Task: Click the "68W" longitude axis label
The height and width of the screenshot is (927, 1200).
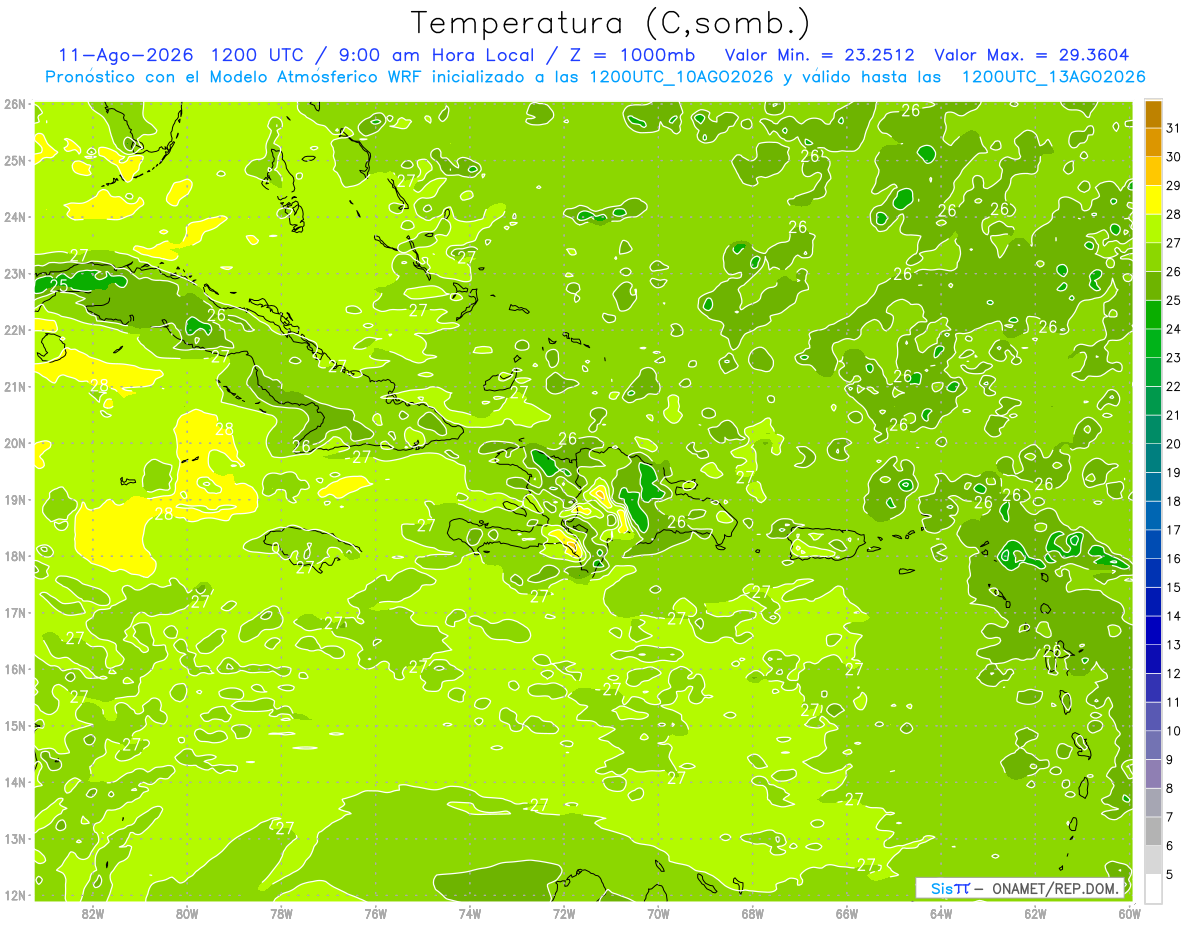Action: tap(752, 913)
